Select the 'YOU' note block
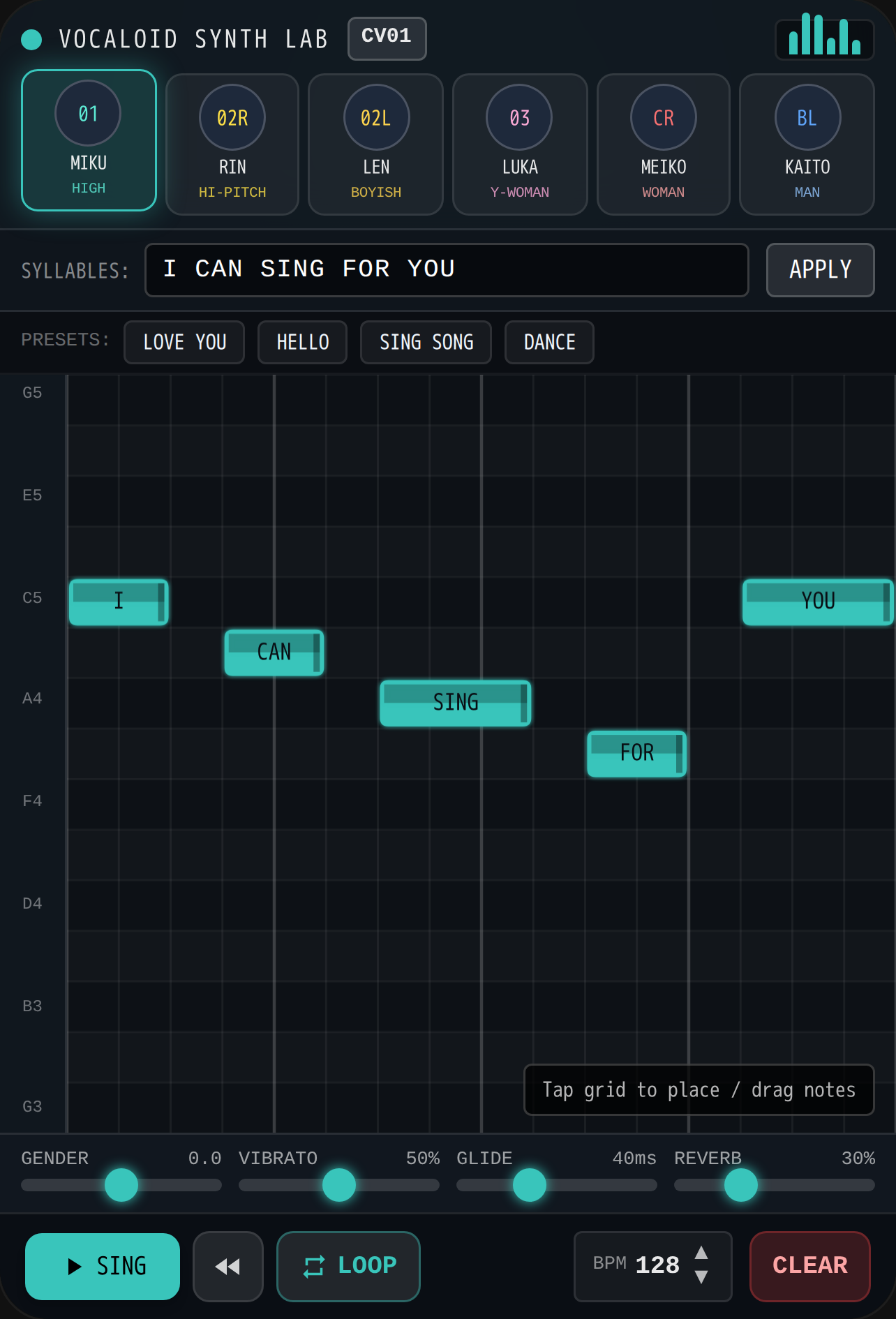Viewport: 896px width, 1319px height. 818,602
